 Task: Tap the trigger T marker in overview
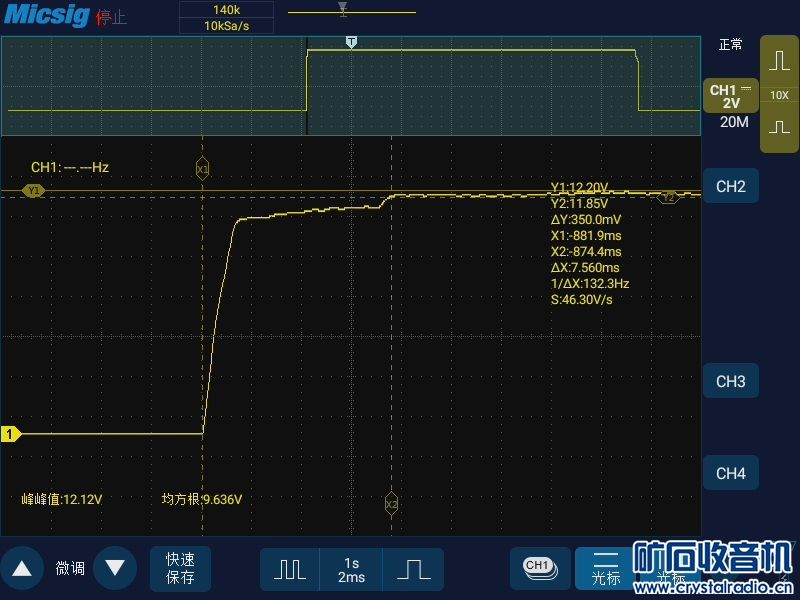tap(351, 42)
